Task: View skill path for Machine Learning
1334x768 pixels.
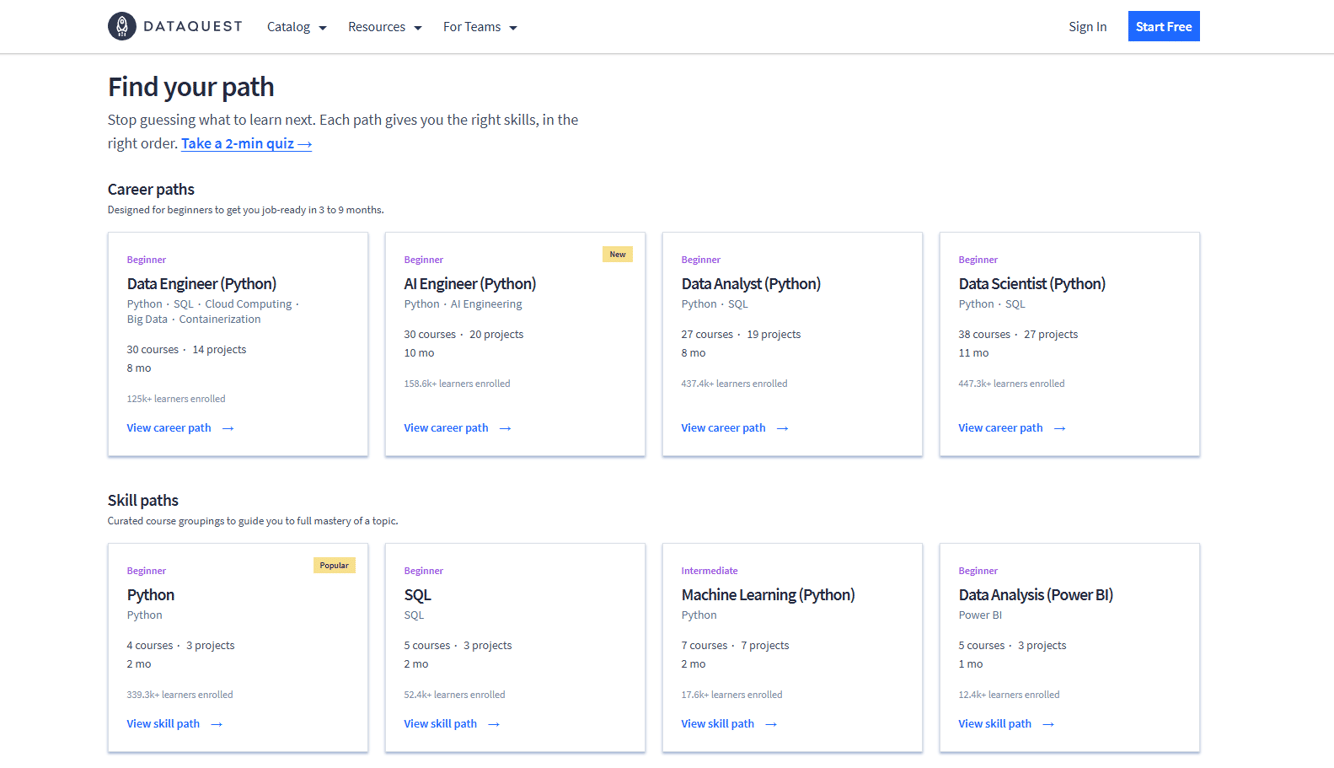Action: pyautogui.click(x=728, y=724)
